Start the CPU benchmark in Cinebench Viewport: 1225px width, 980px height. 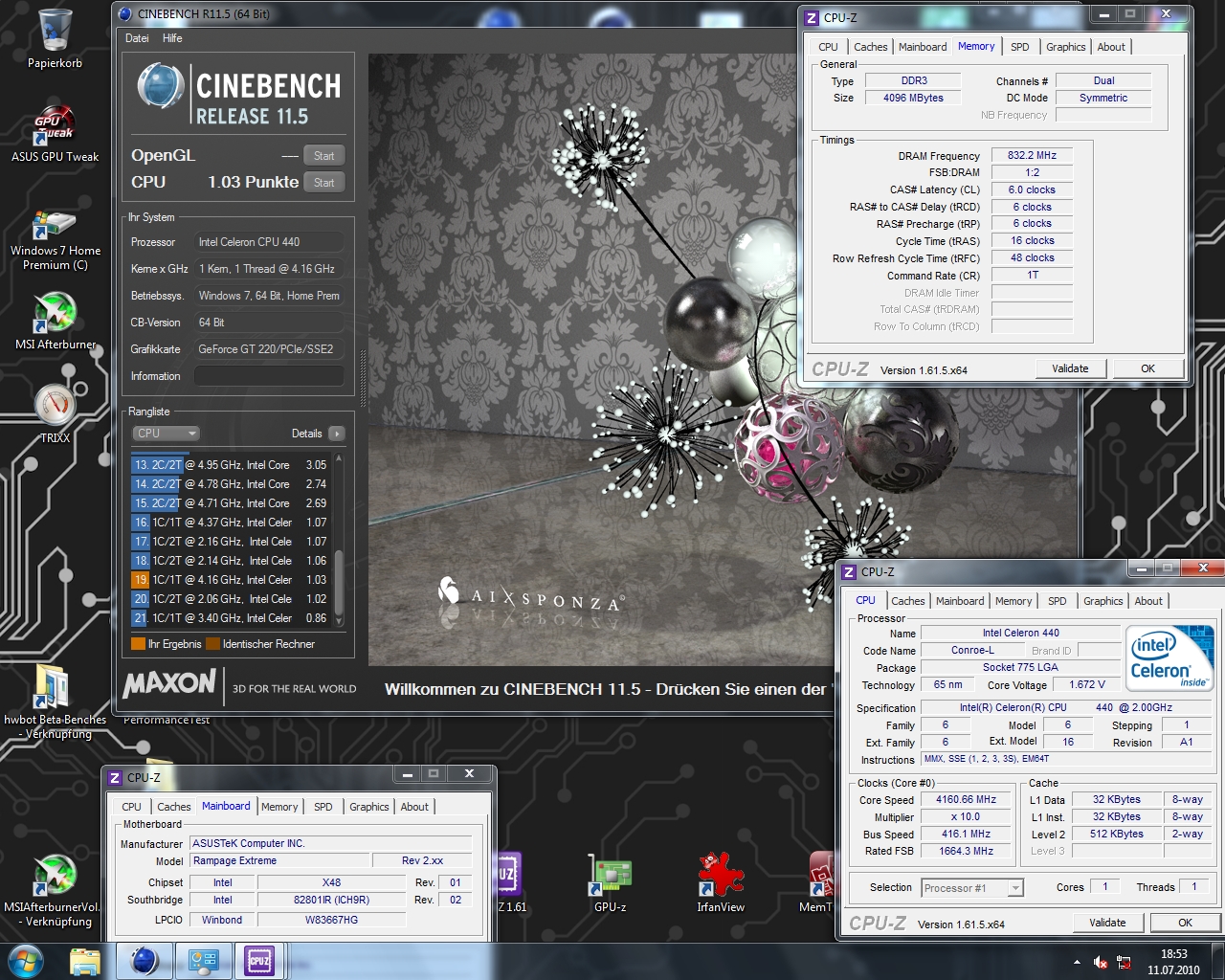tap(323, 183)
